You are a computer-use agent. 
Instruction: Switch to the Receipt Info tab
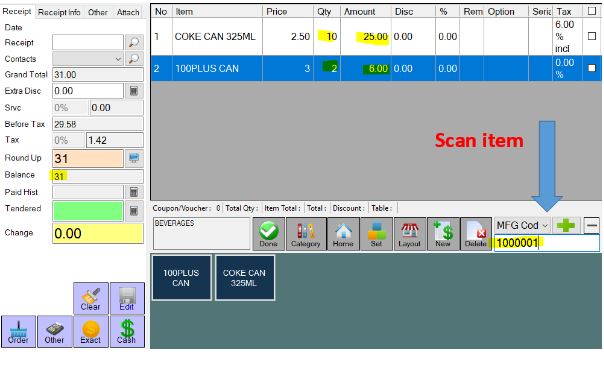pyautogui.click(x=59, y=12)
